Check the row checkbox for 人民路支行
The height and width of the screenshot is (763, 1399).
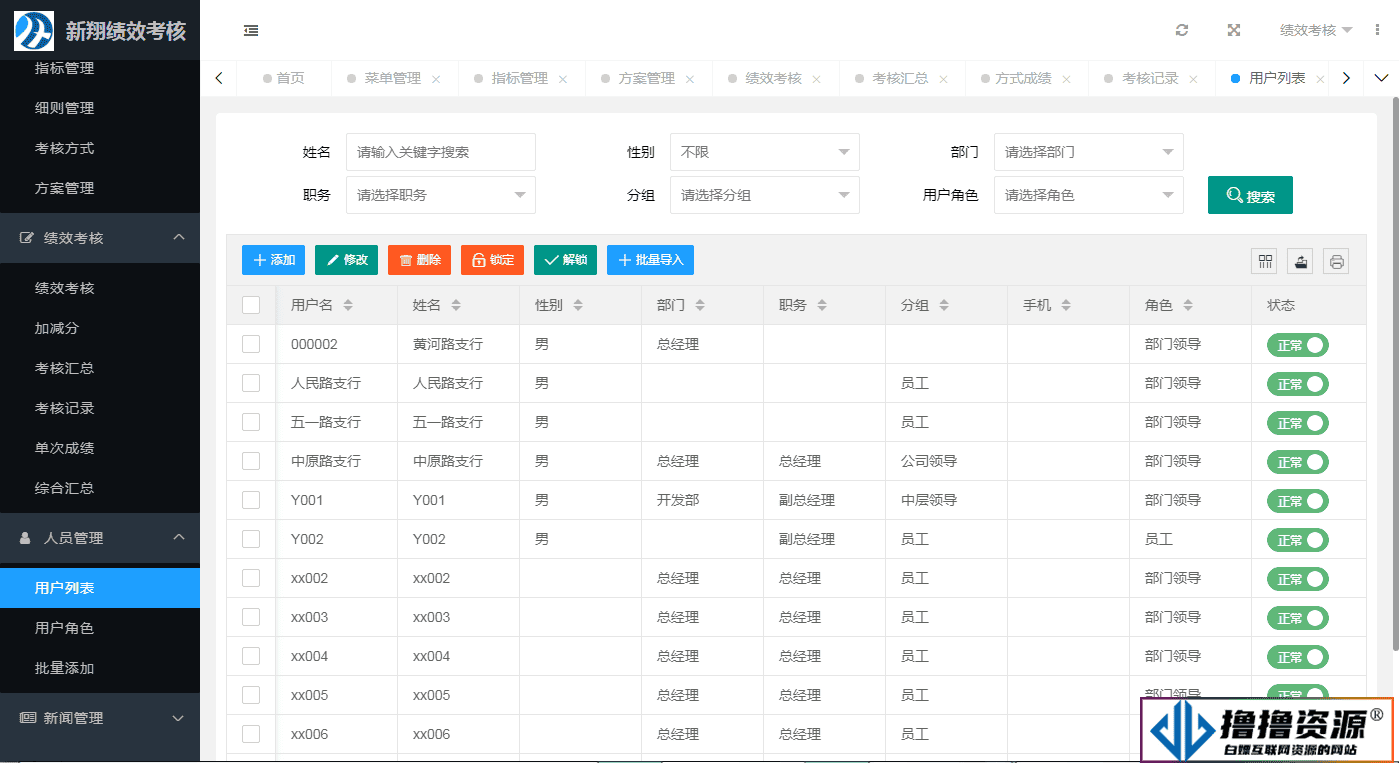click(x=251, y=383)
